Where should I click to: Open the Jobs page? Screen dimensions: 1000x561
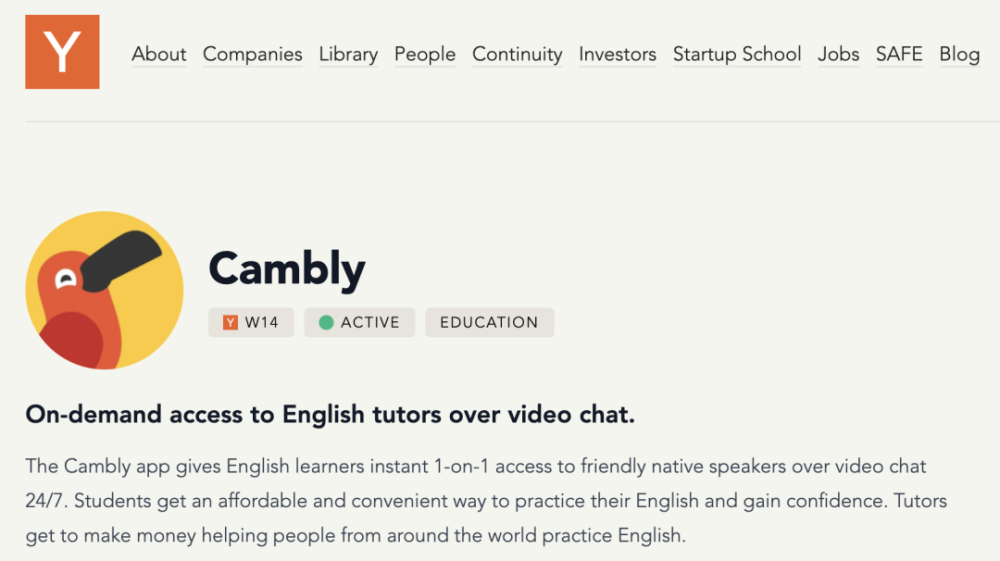(838, 54)
